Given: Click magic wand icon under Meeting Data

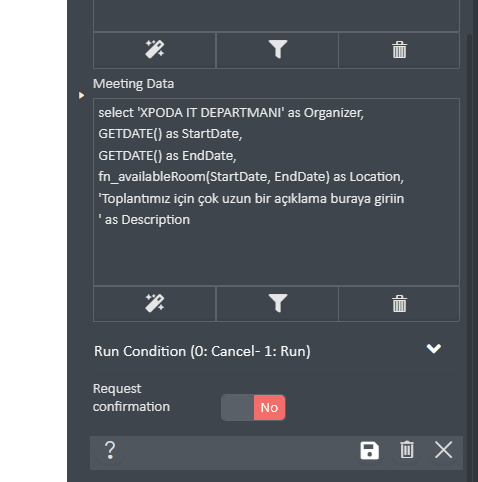Looking at the screenshot, I should click(154, 303).
